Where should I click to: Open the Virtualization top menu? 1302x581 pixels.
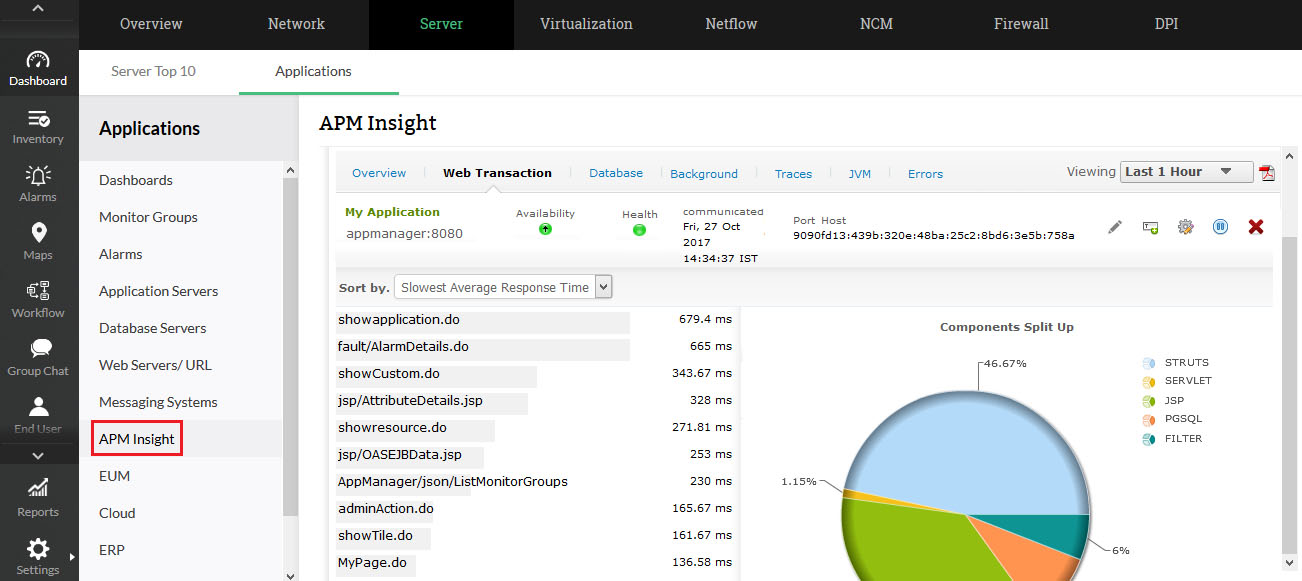click(x=586, y=24)
